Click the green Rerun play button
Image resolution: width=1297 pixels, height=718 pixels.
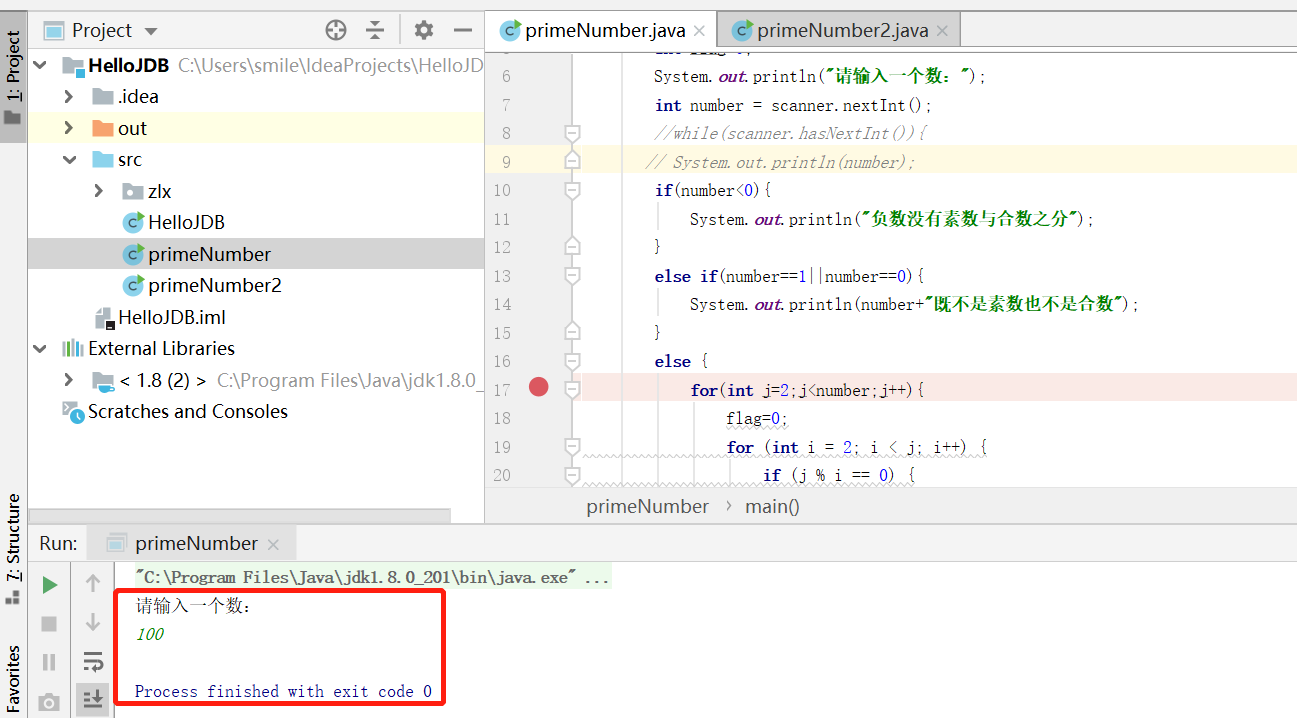49,585
